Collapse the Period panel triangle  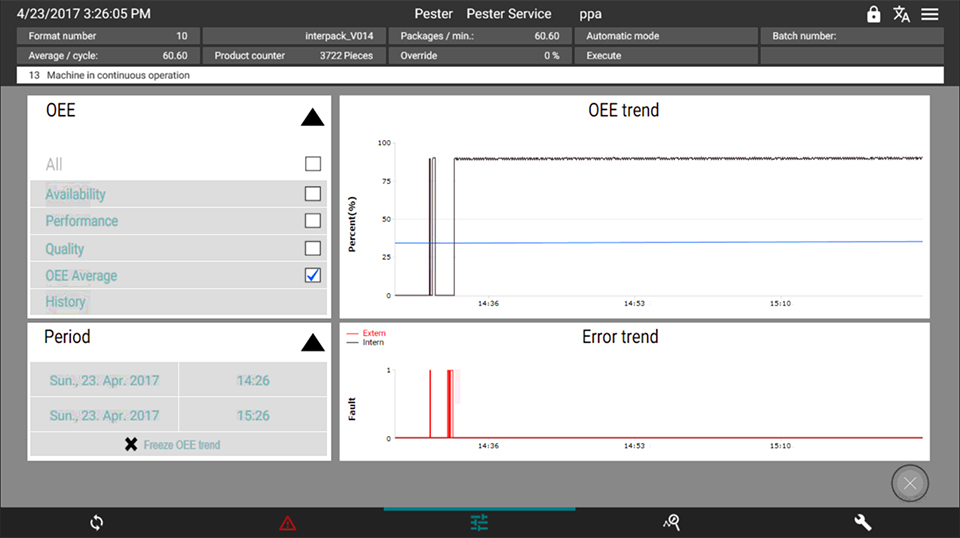pos(312,343)
